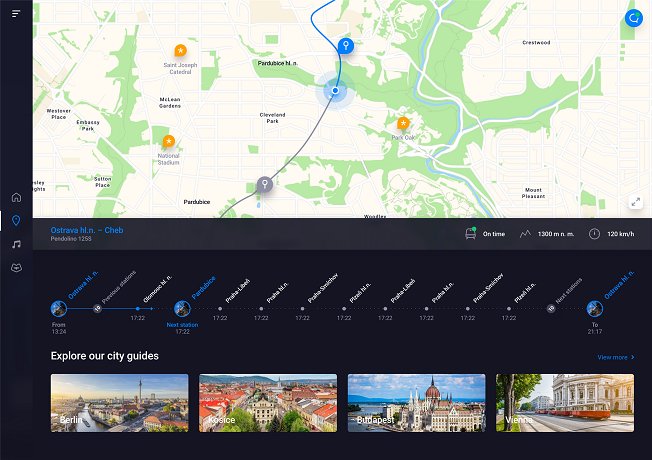This screenshot has width=652, height=460.
Task: Click the Westover Place map label
Action: pyautogui.click(x=59, y=114)
